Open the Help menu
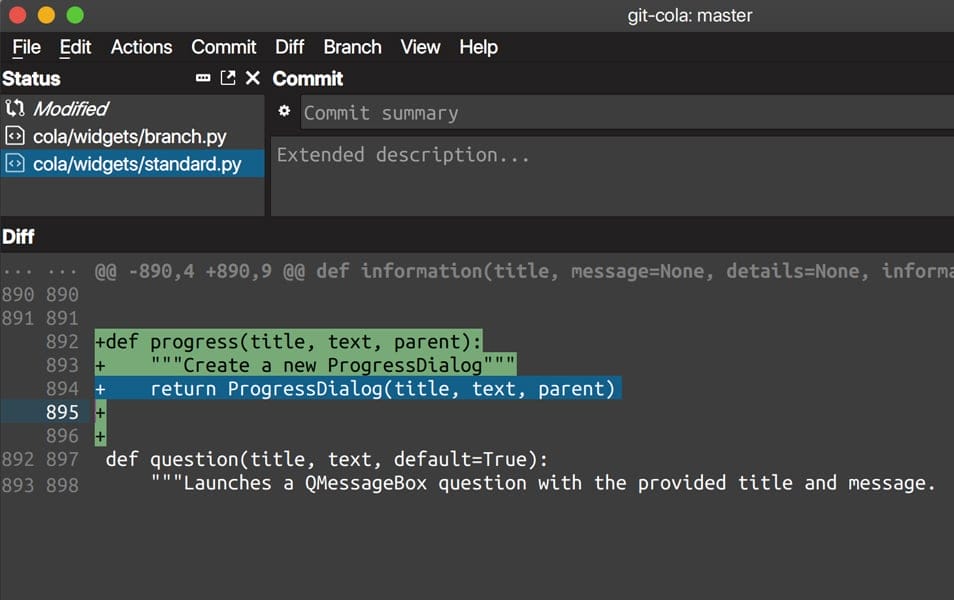This screenshot has width=954, height=600. (x=478, y=47)
